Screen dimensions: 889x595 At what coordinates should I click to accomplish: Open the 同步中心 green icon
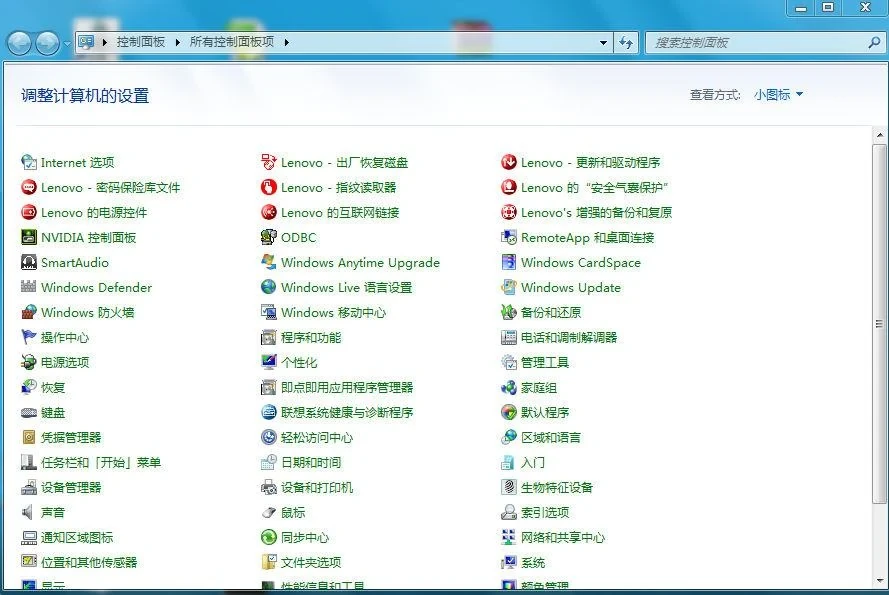[x=269, y=537]
